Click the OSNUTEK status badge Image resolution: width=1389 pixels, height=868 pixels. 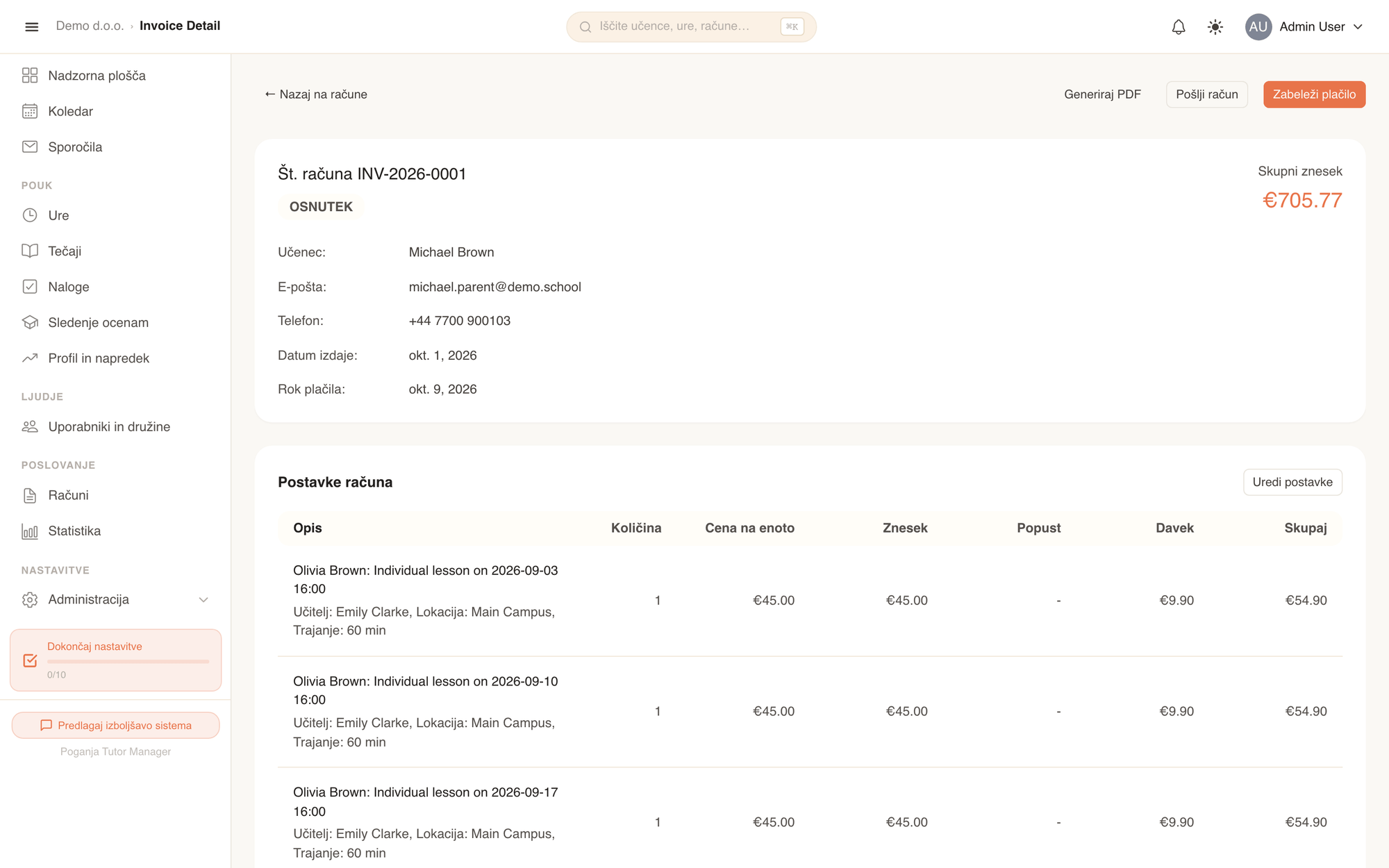coord(321,207)
